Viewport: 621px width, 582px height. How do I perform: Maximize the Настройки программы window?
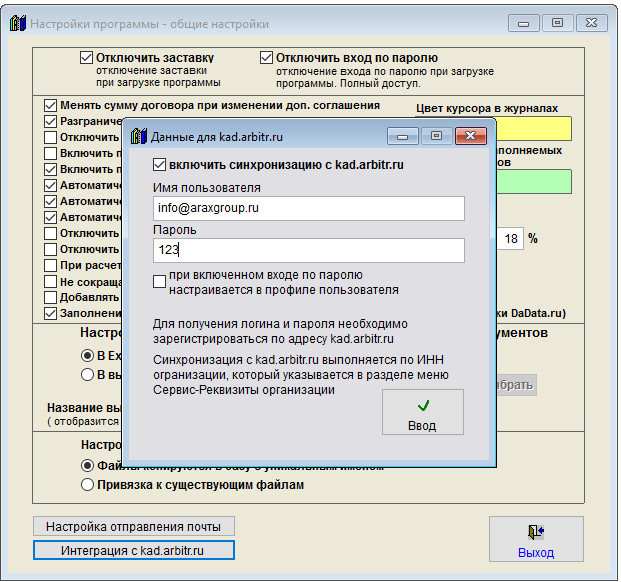(557, 23)
